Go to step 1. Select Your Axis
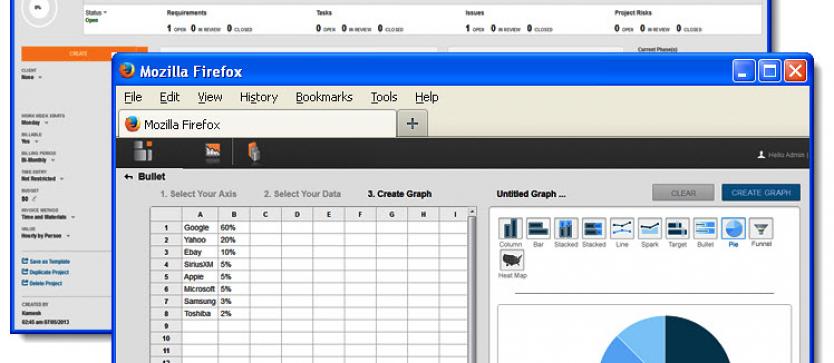This screenshot has width=834, height=363. coord(198,194)
